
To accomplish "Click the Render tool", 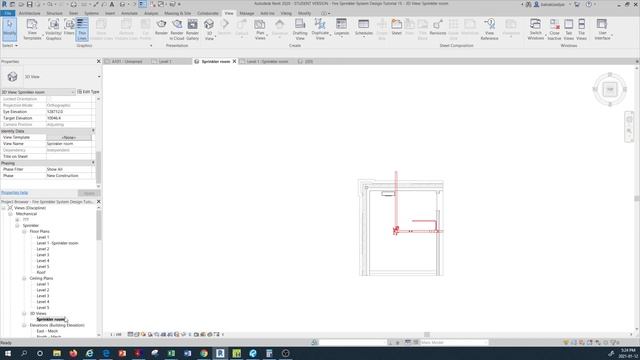I will click(x=161, y=28).
